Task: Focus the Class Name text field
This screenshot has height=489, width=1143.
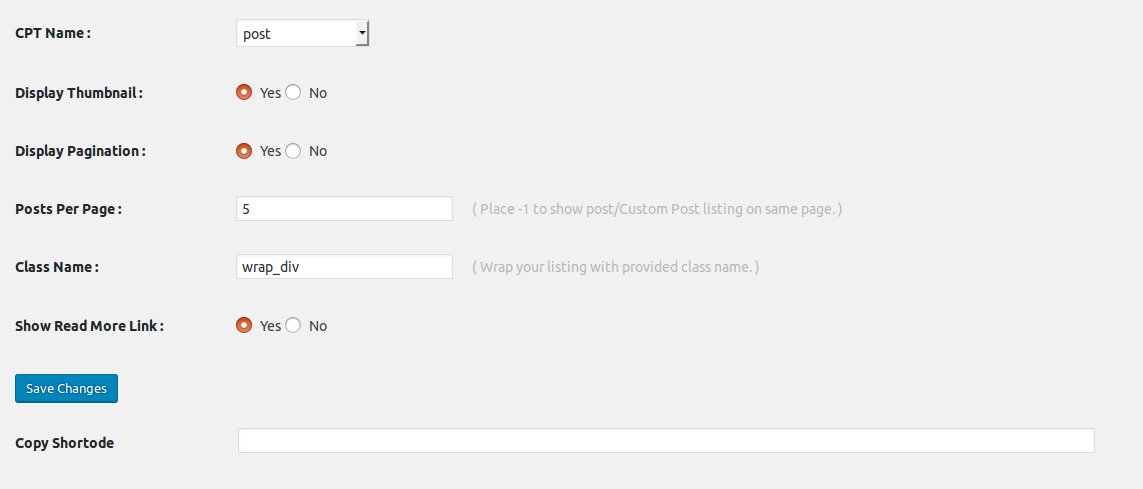Action: (x=345, y=267)
